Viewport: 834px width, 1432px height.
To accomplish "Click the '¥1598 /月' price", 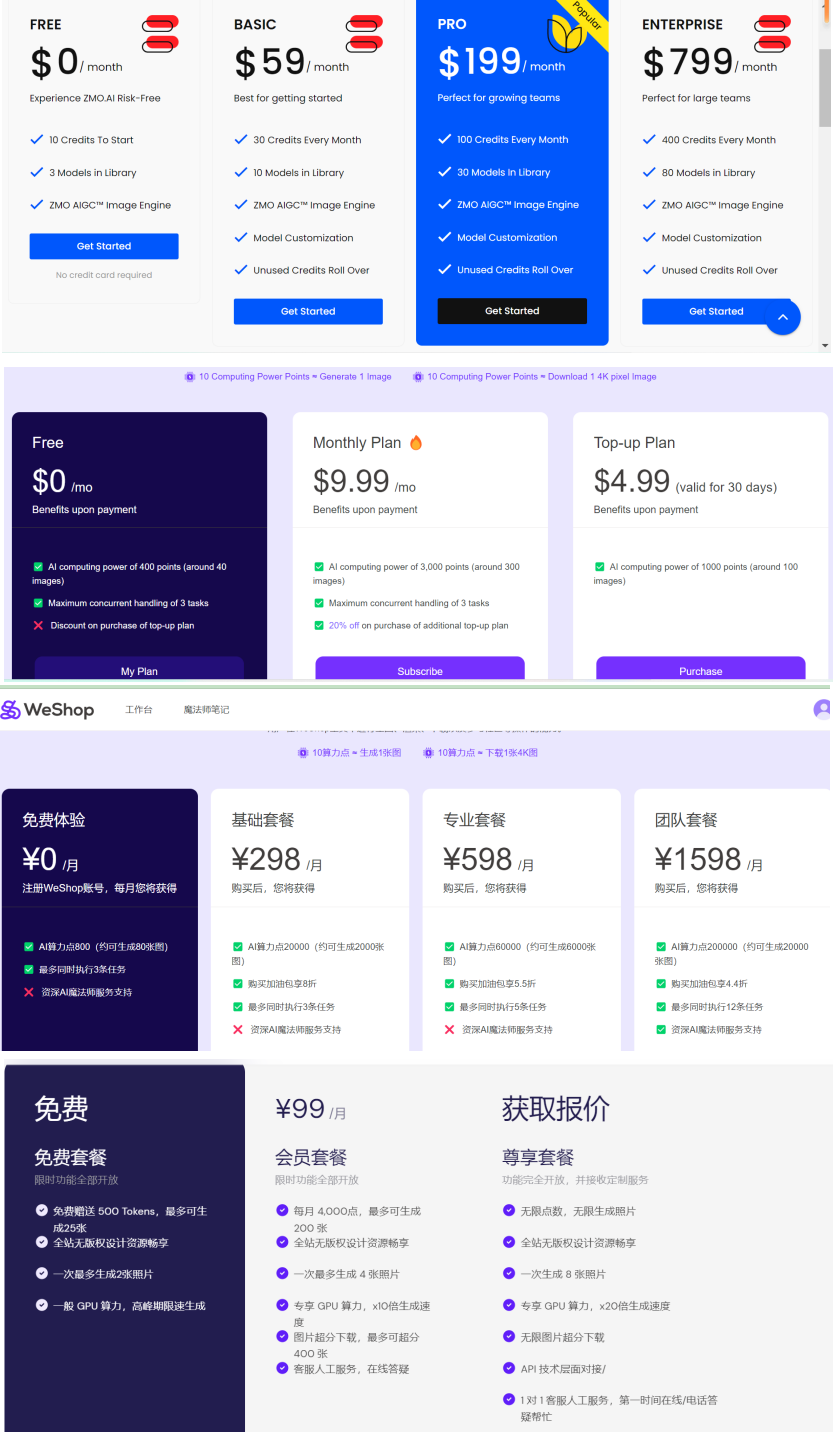I will 709,859.
